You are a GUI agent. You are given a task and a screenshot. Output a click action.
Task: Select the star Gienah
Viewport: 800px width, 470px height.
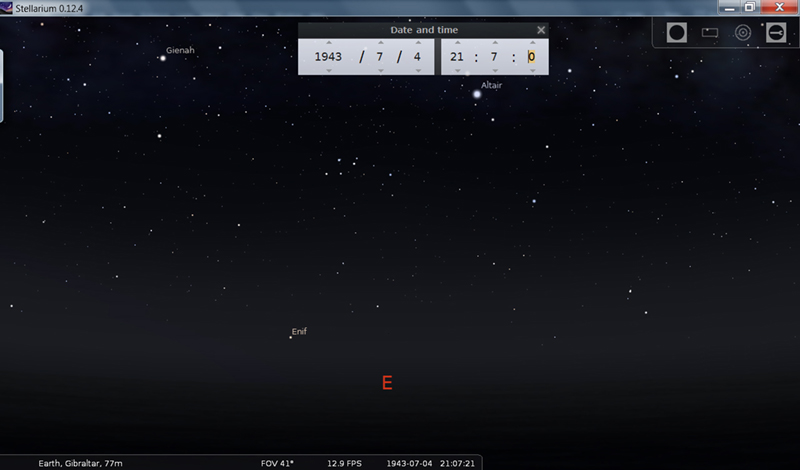coord(163,58)
